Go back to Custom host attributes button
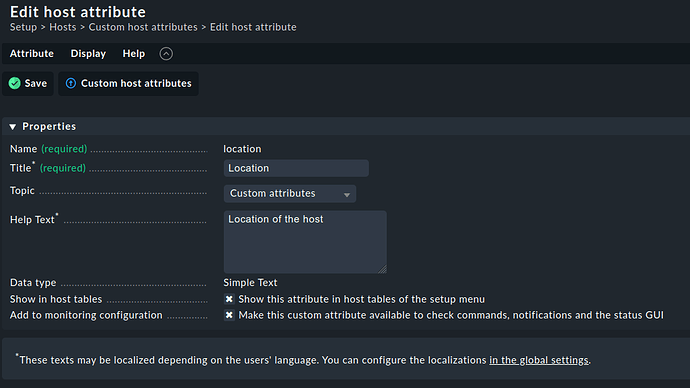690x388 pixels. [128, 84]
